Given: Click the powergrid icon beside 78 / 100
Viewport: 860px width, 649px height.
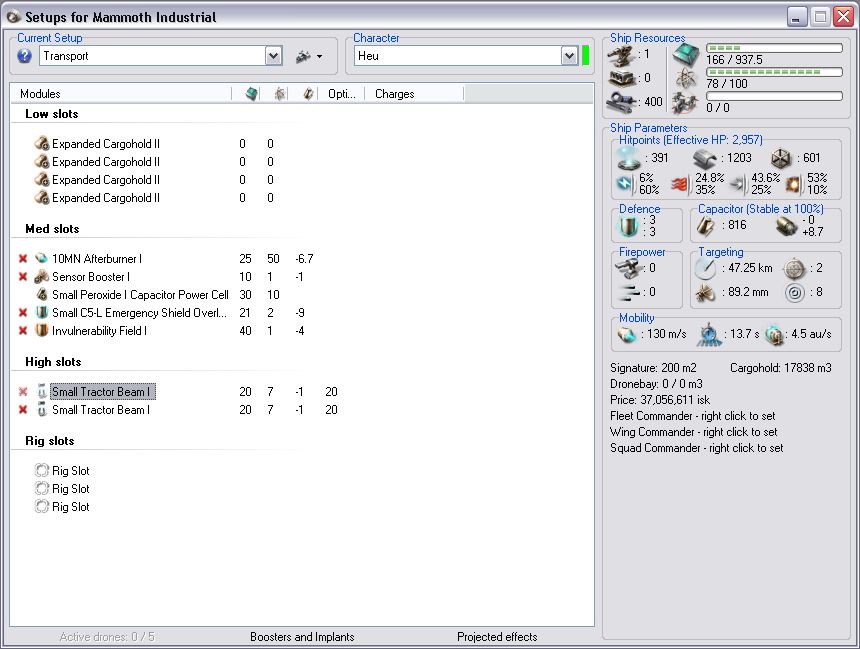Looking at the screenshot, I should pyautogui.click(x=686, y=78).
